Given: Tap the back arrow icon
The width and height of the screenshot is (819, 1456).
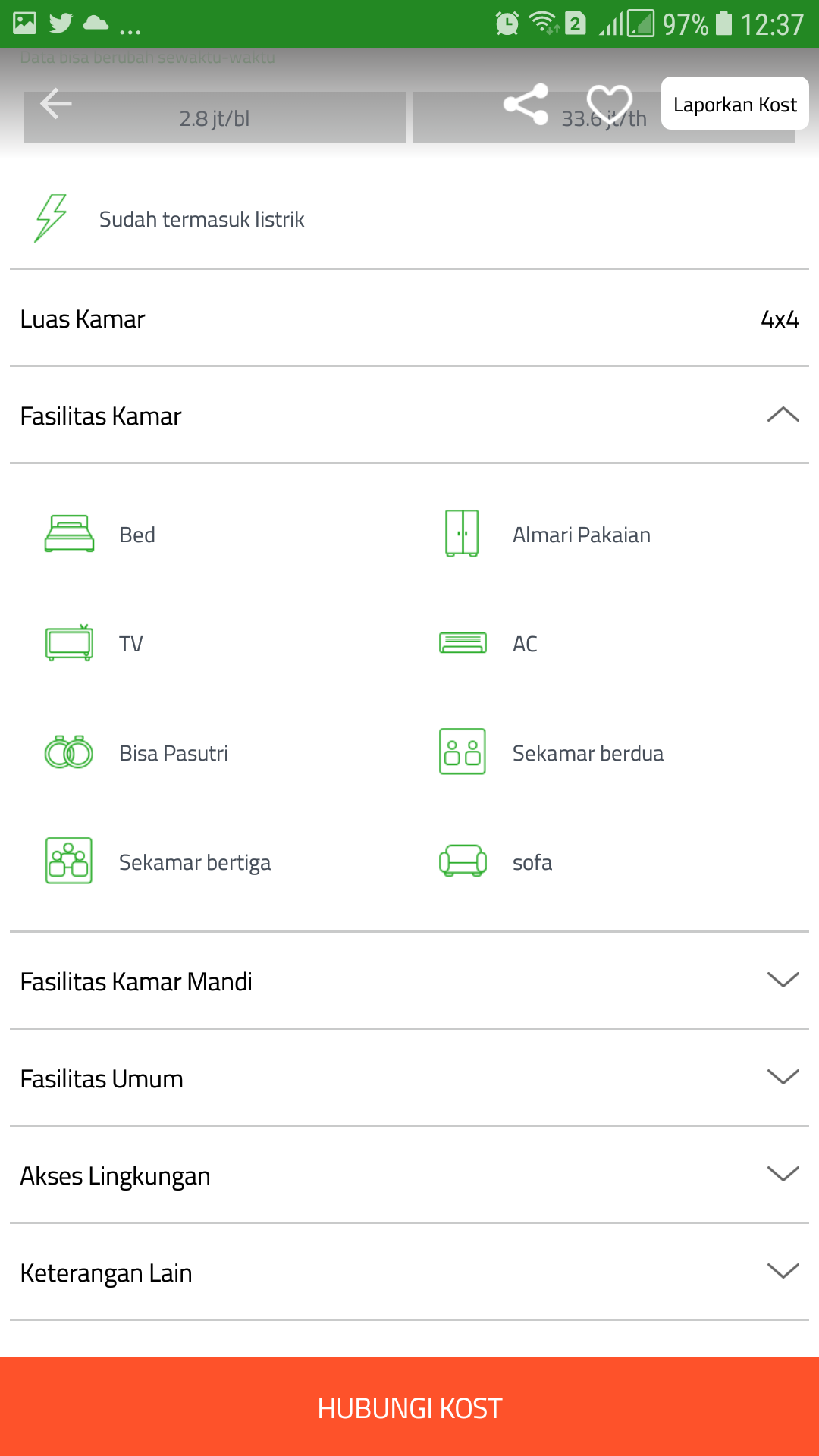Looking at the screenshot, I should tap(55, 104).
